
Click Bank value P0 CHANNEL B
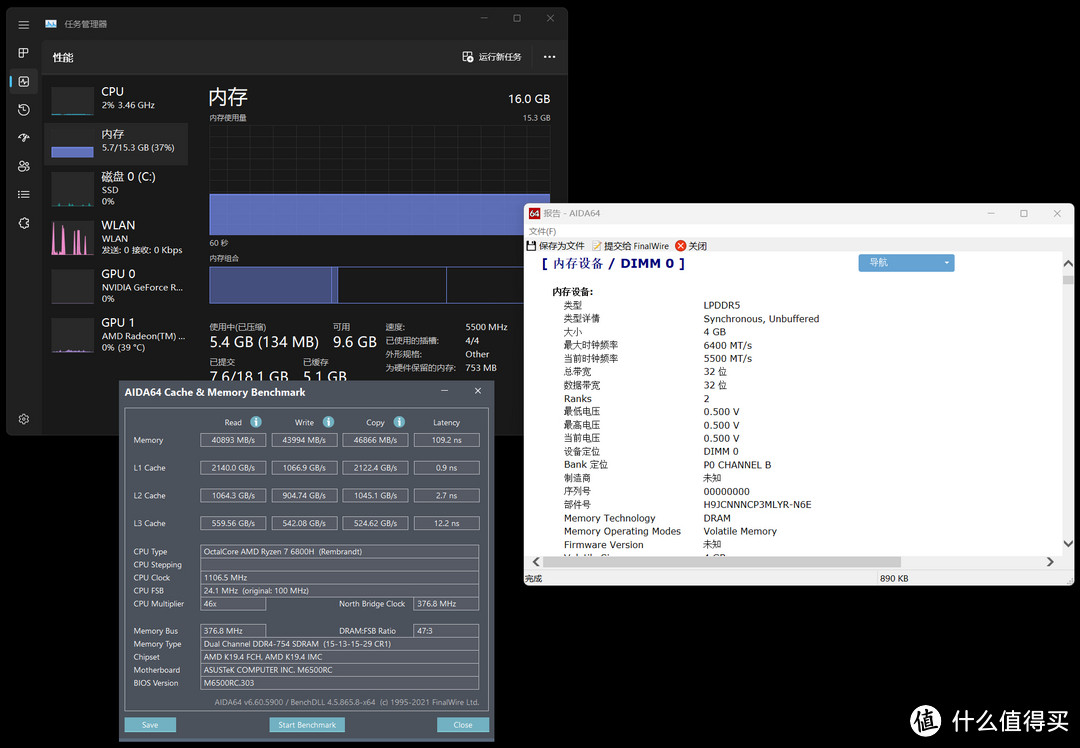[x=737, y=465]
